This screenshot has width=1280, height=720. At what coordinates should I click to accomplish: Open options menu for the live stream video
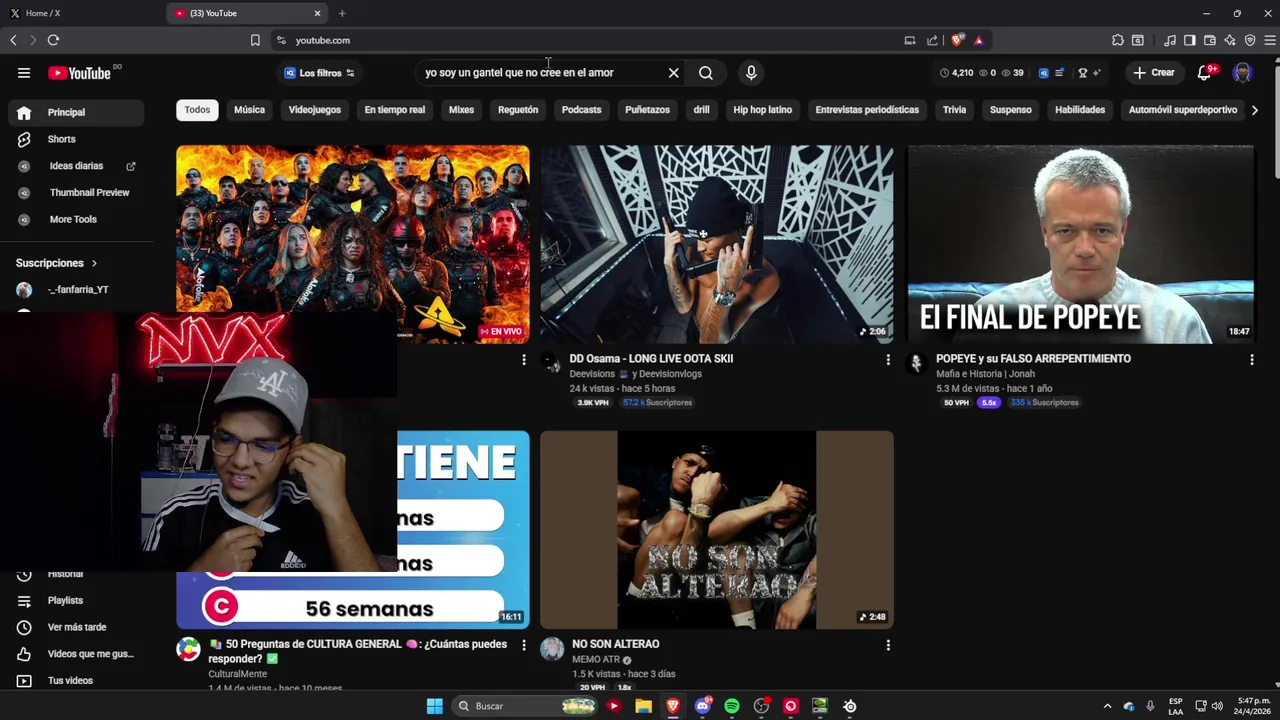coord(523,359)
